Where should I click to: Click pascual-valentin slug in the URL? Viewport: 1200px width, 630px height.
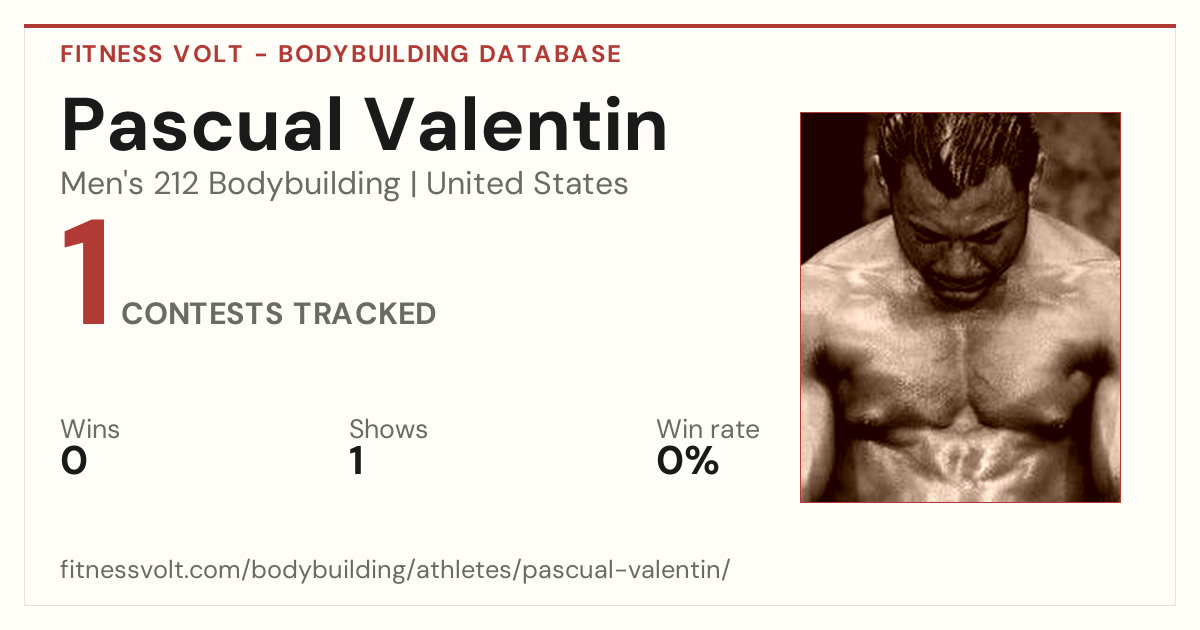(624, 571)
